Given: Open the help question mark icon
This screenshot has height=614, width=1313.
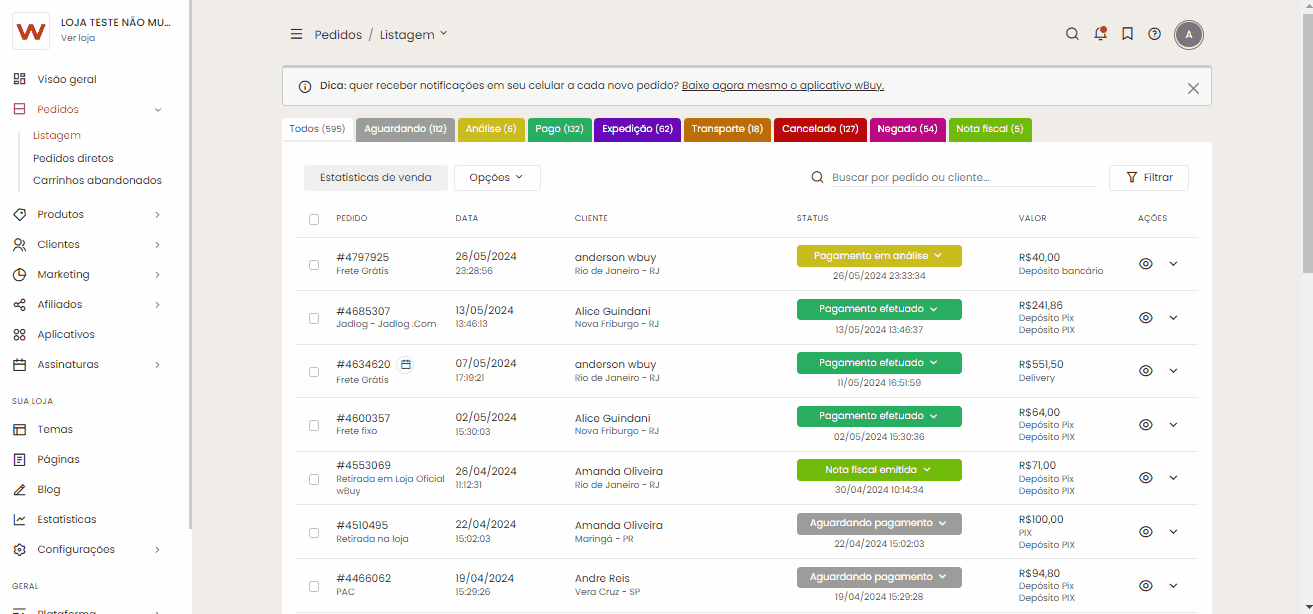Looking at the screenshot, I should (1154, 34).
